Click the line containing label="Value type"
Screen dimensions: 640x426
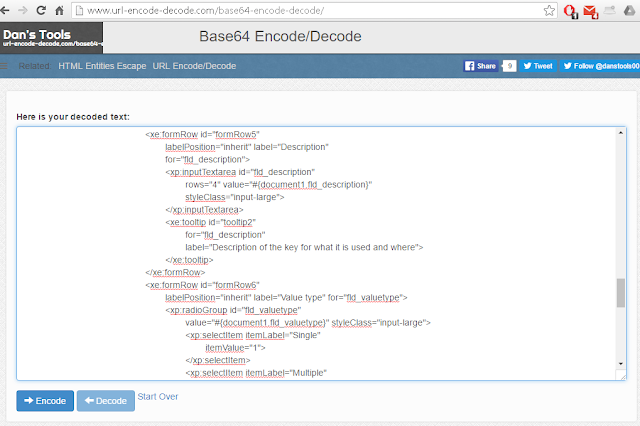click(x=286, y=297)
